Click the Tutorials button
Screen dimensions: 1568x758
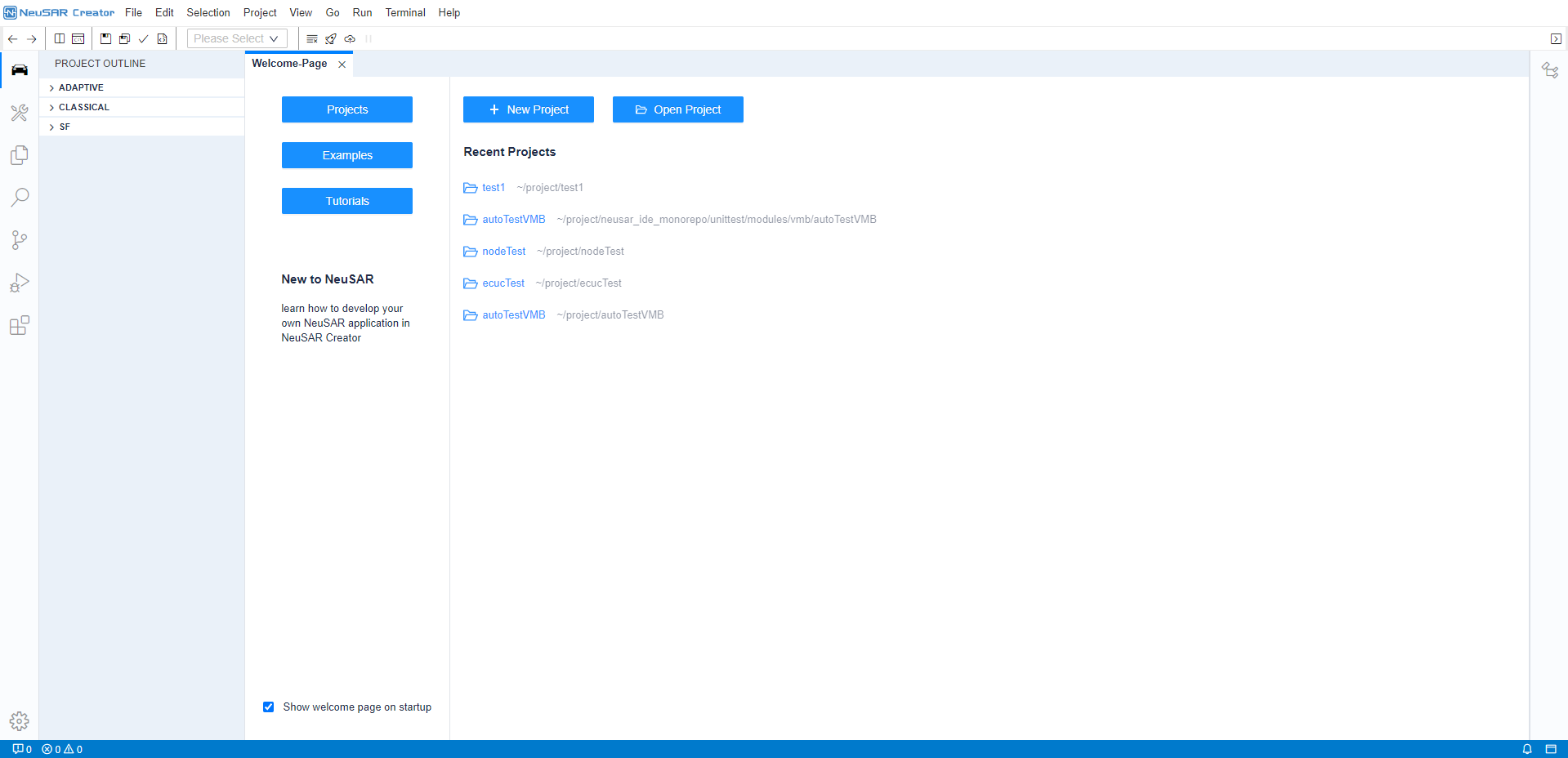(347, 201)
